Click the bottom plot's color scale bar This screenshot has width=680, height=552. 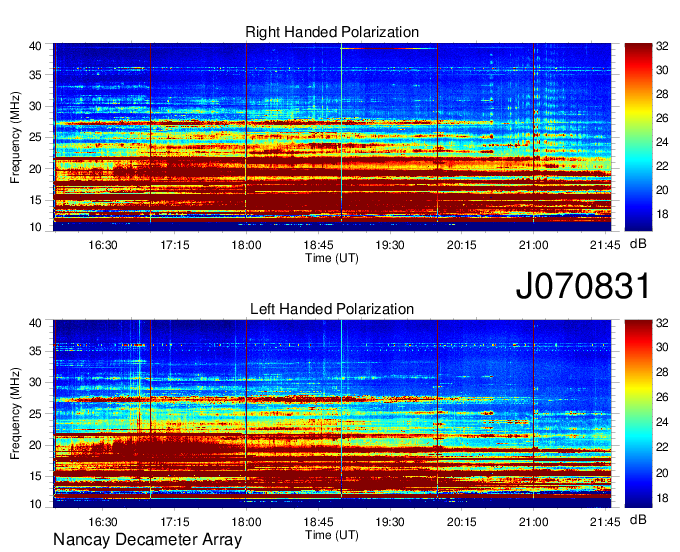tap(638, 414)
